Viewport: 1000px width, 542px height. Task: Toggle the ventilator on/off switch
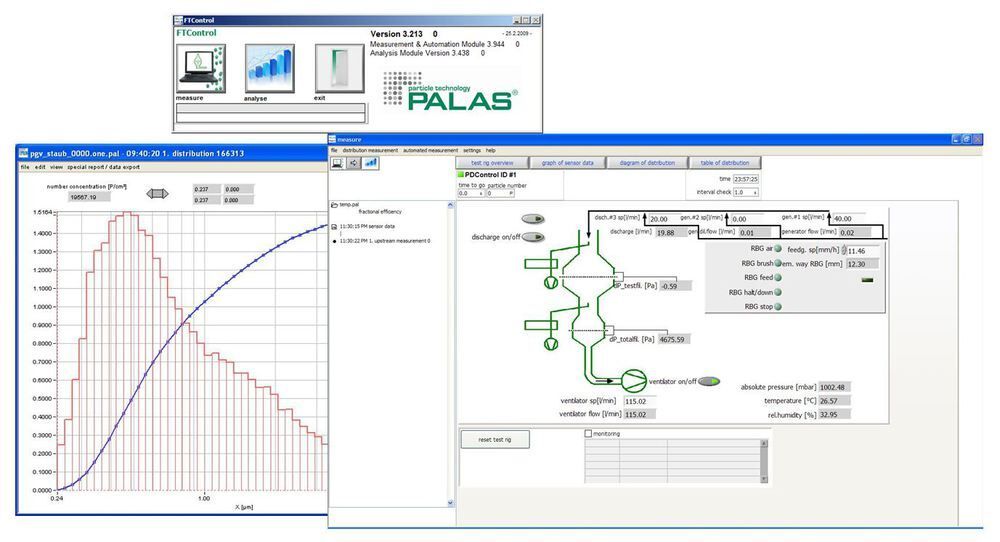point(709,381)
